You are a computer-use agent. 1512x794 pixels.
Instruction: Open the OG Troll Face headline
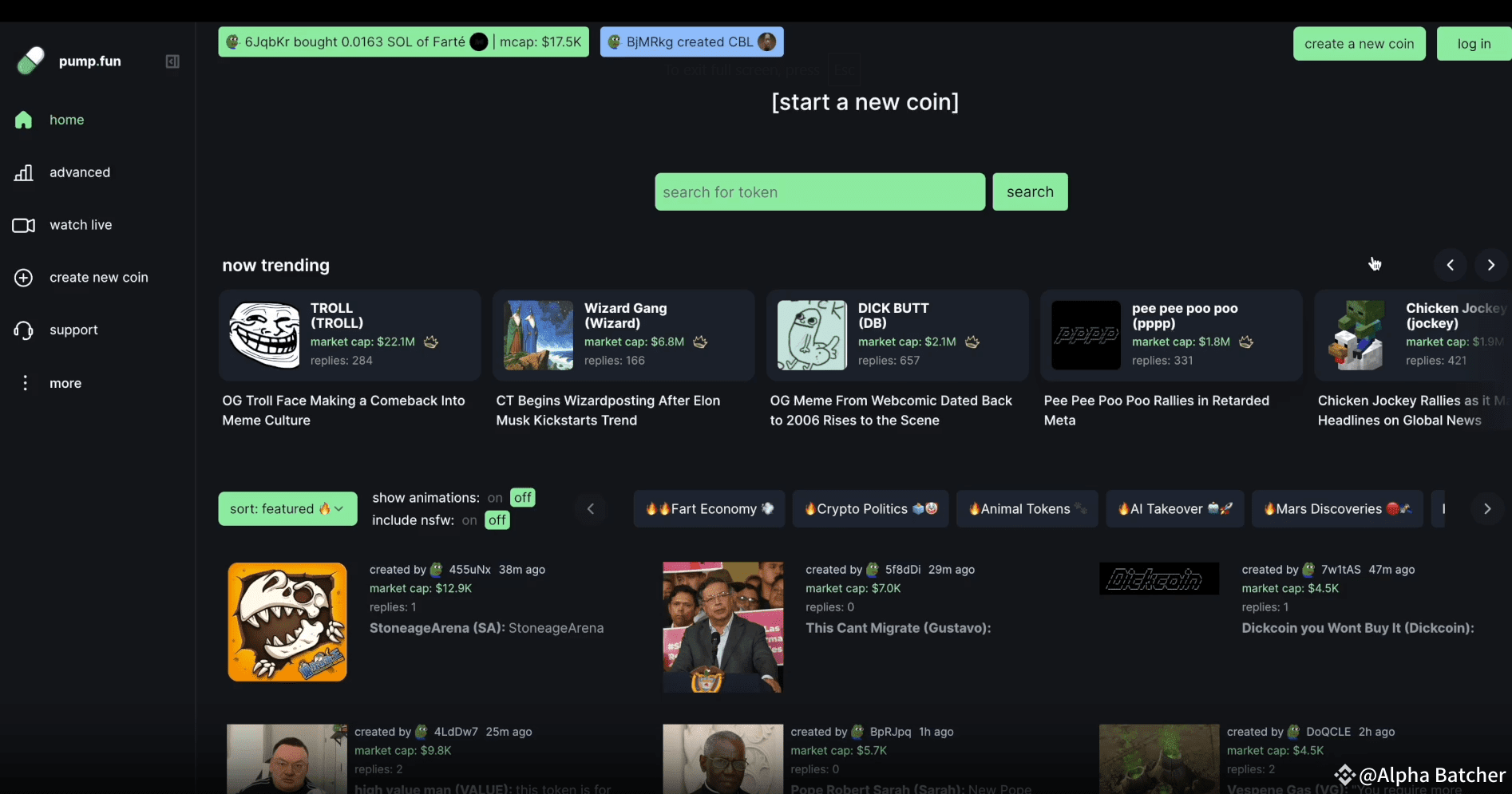pos(343,410)
